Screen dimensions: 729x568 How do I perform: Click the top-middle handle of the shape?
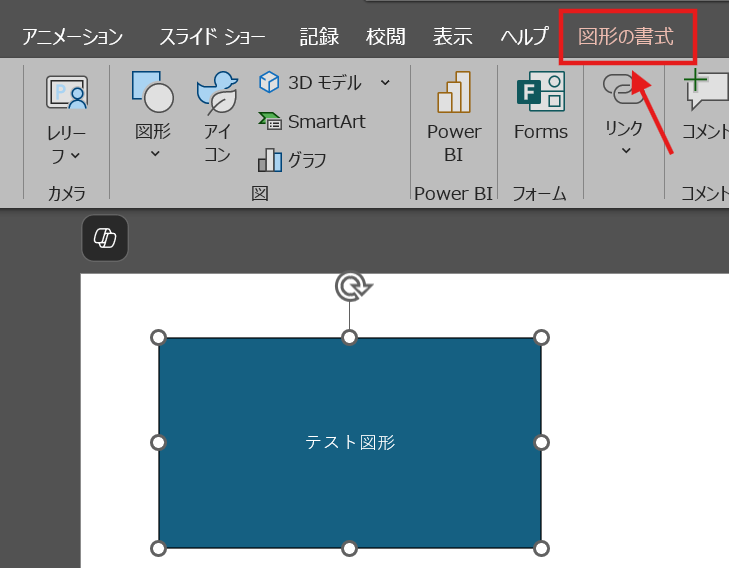point(350,337)
